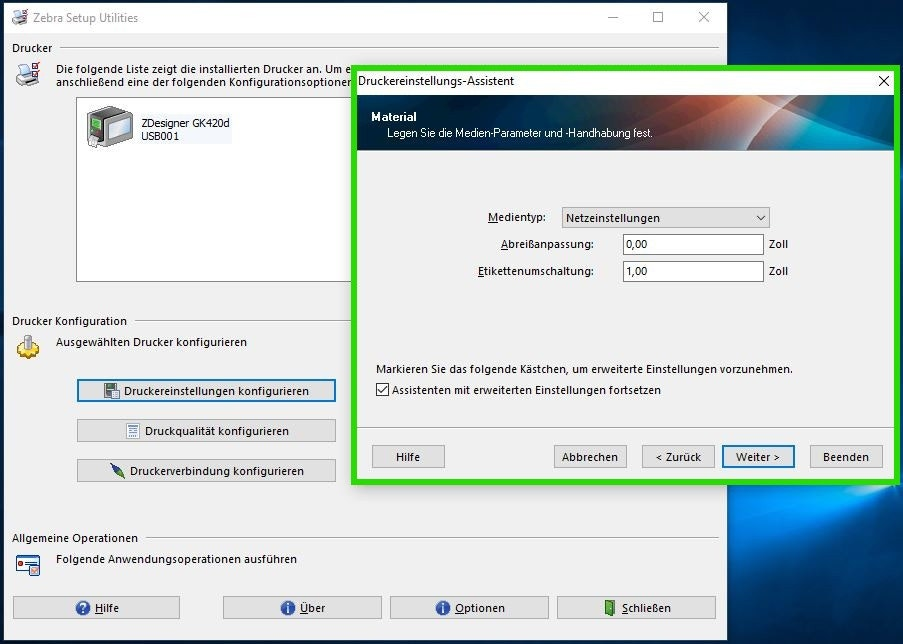The image size is (903, 644).
Task: Toggle Assistenten mit erweiterten Einstellungen fortsetzen
Action: tap(382, 390)
